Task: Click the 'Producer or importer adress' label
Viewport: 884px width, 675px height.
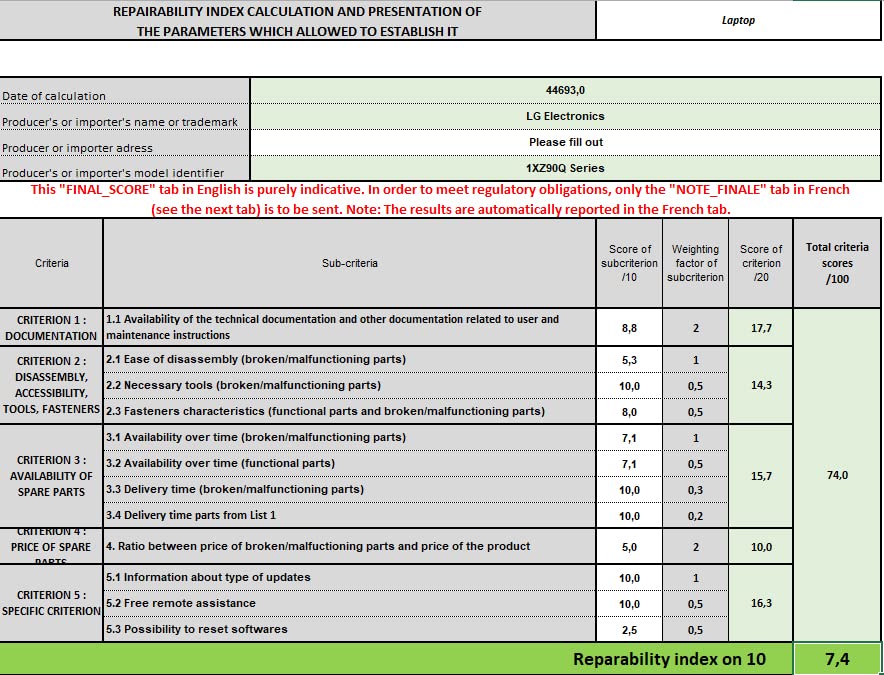Action: click(x=77, y=148)
